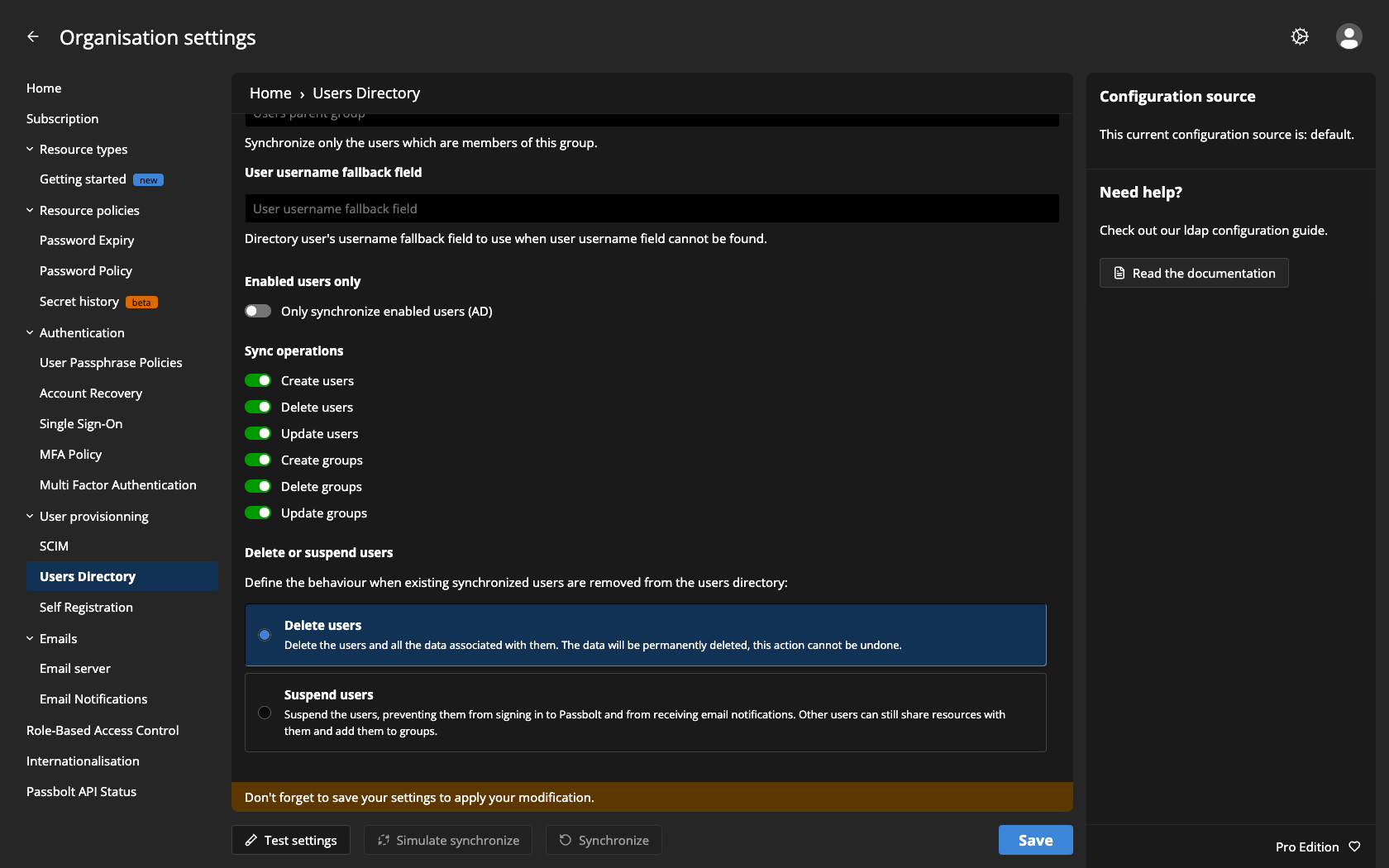Select the Suspend users radio option
This screenshot has width=1389, height=868.
click(x=265, y=713)
